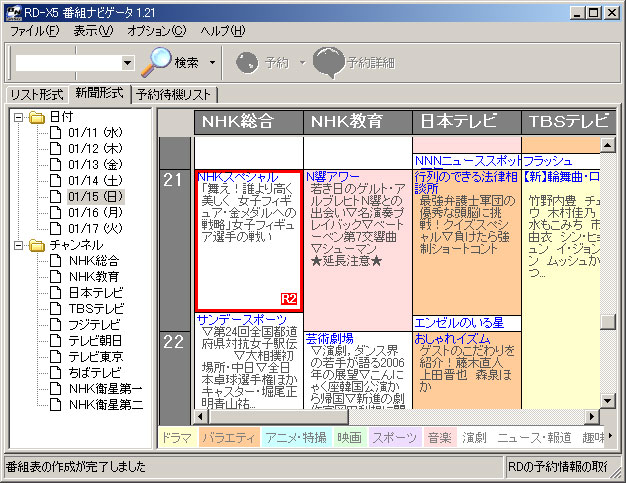Open the フラッシュ program link
The image size is (626, 483).
[547, 161]
